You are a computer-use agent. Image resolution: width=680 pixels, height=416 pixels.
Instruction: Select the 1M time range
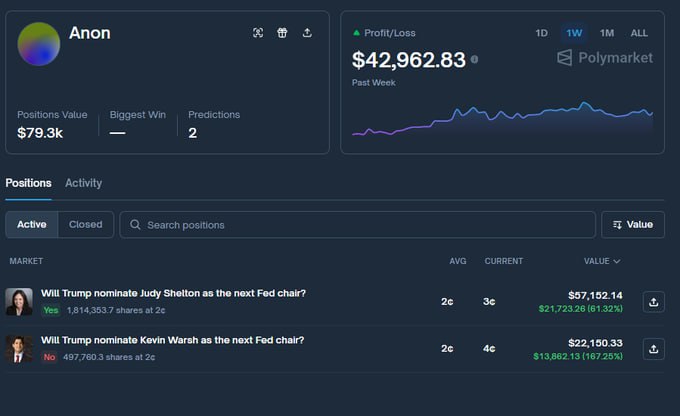pyautogui.click(x=606, y=33)
